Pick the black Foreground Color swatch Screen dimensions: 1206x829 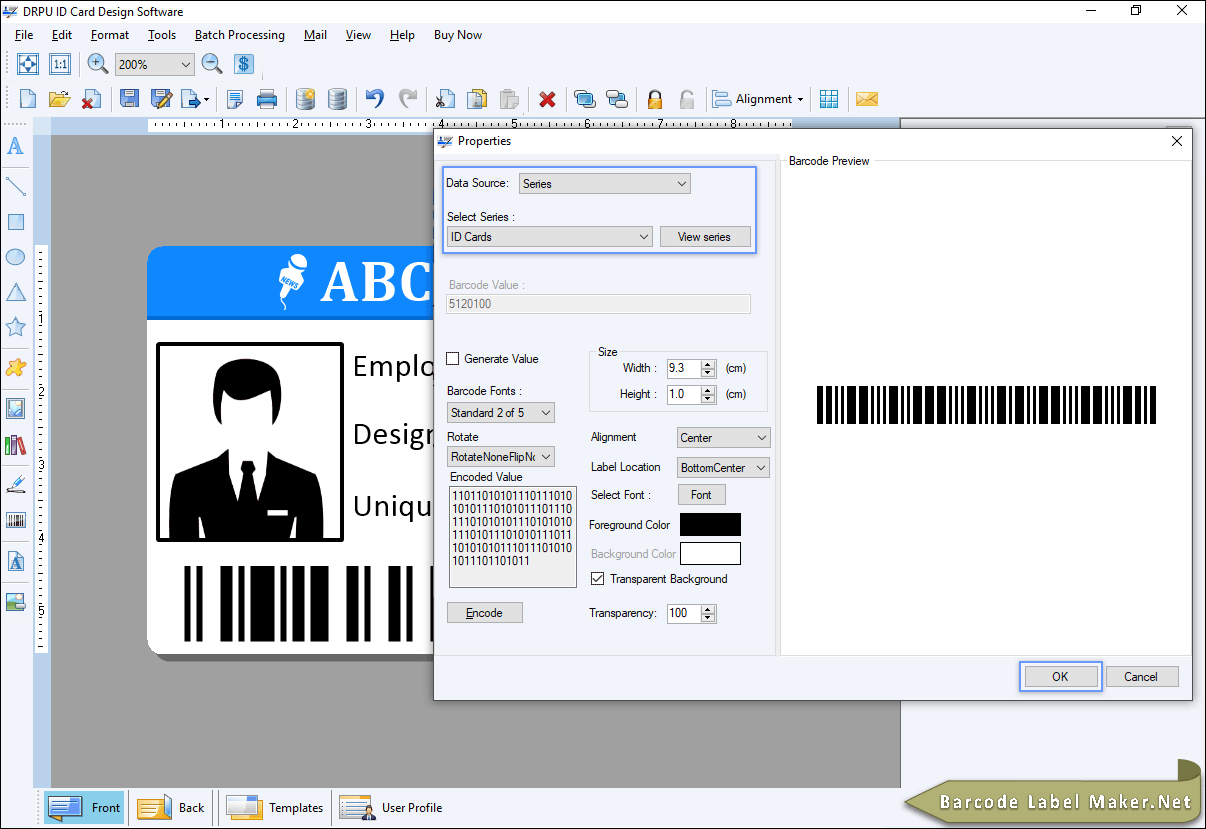[710, 525]
